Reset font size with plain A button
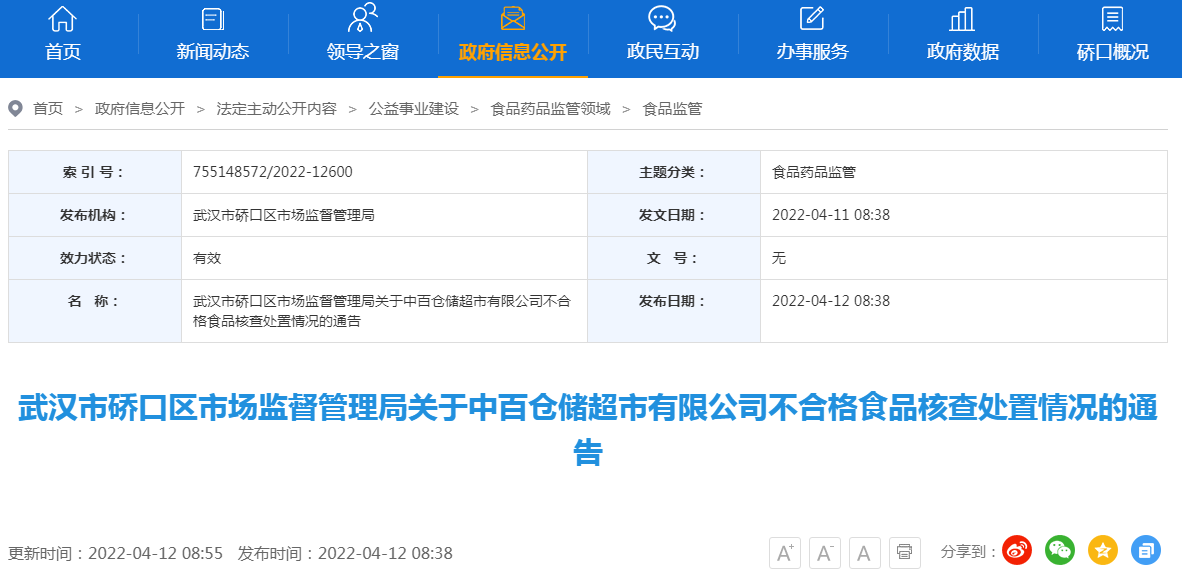Image resolution: width=1182 pixels, height=582 pixels. pyautogui.click(x=865, y=553)
